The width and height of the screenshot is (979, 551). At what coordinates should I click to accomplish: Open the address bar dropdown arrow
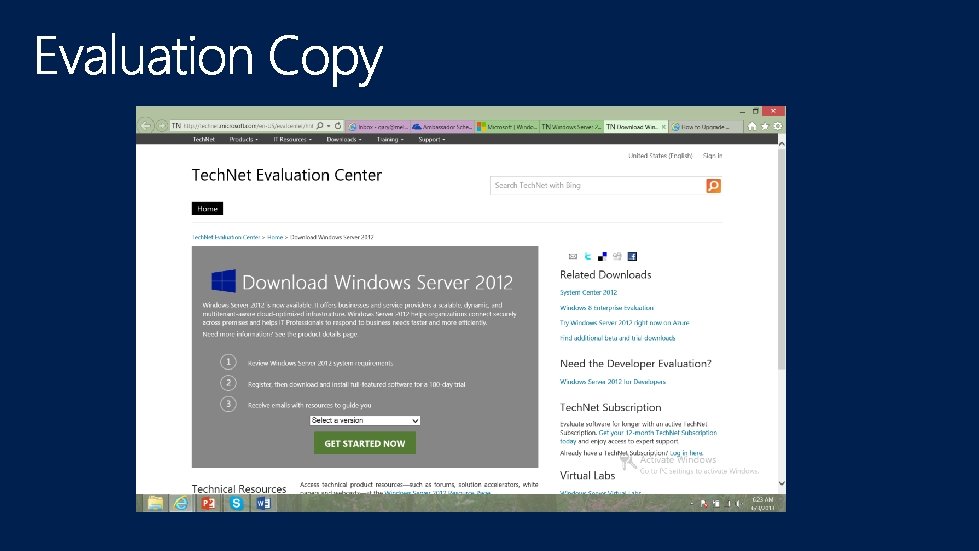click(328, 126)
